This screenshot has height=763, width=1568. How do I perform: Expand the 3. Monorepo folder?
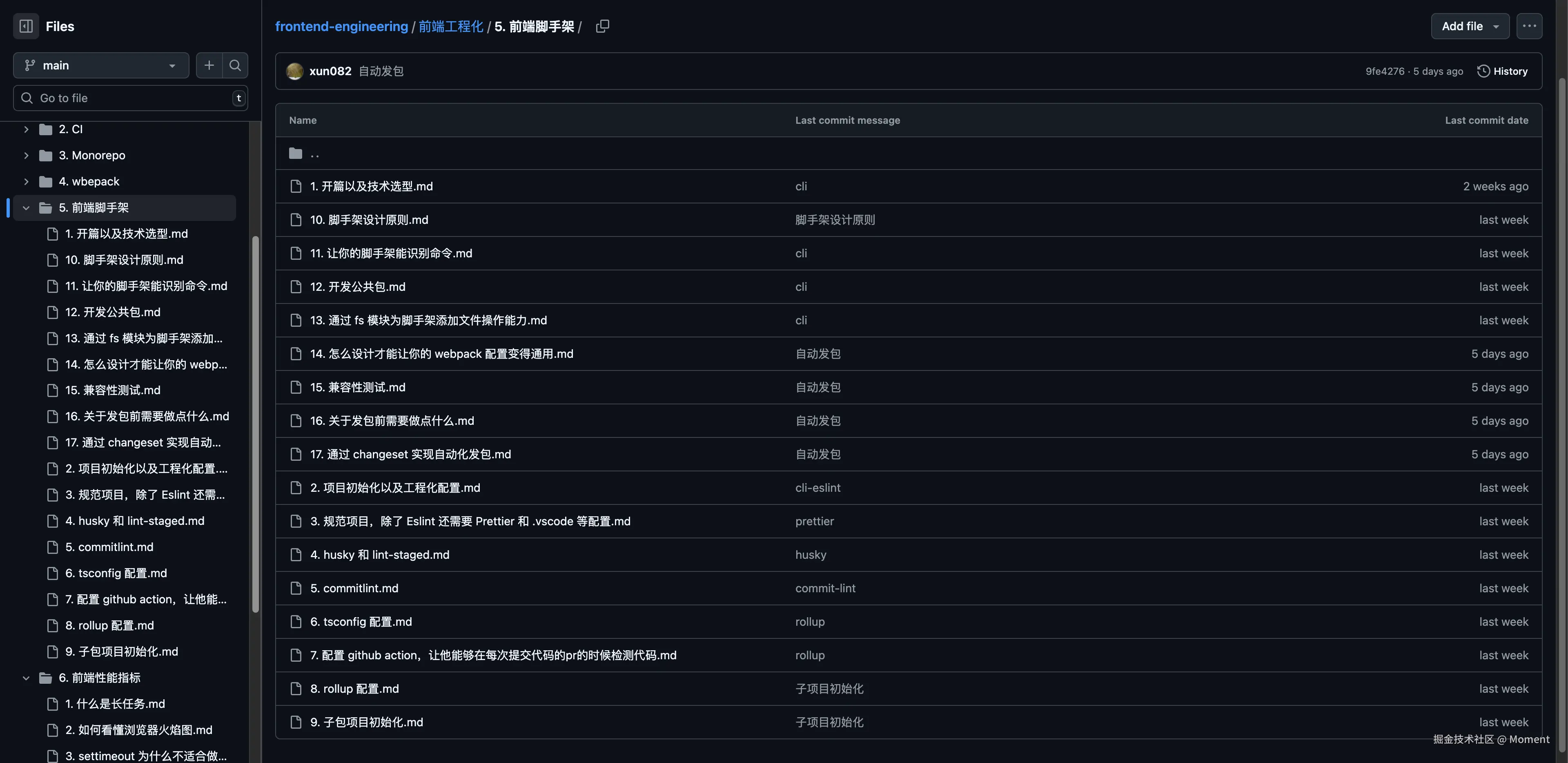point(26,155)
